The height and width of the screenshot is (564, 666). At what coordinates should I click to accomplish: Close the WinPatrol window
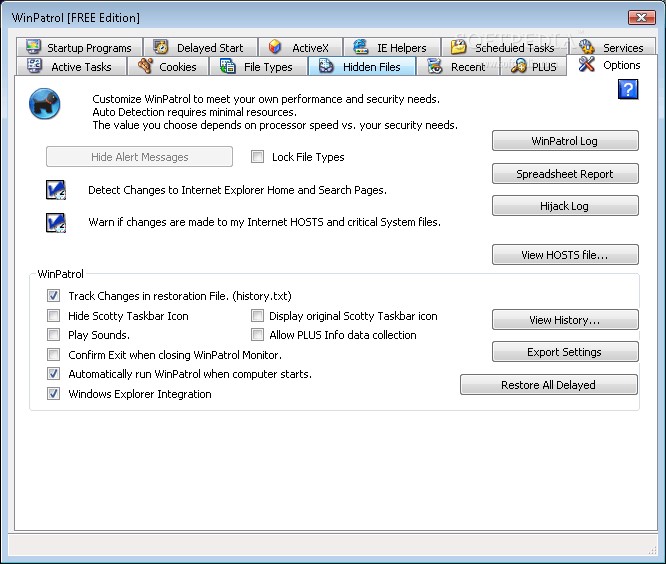[641, 17]
